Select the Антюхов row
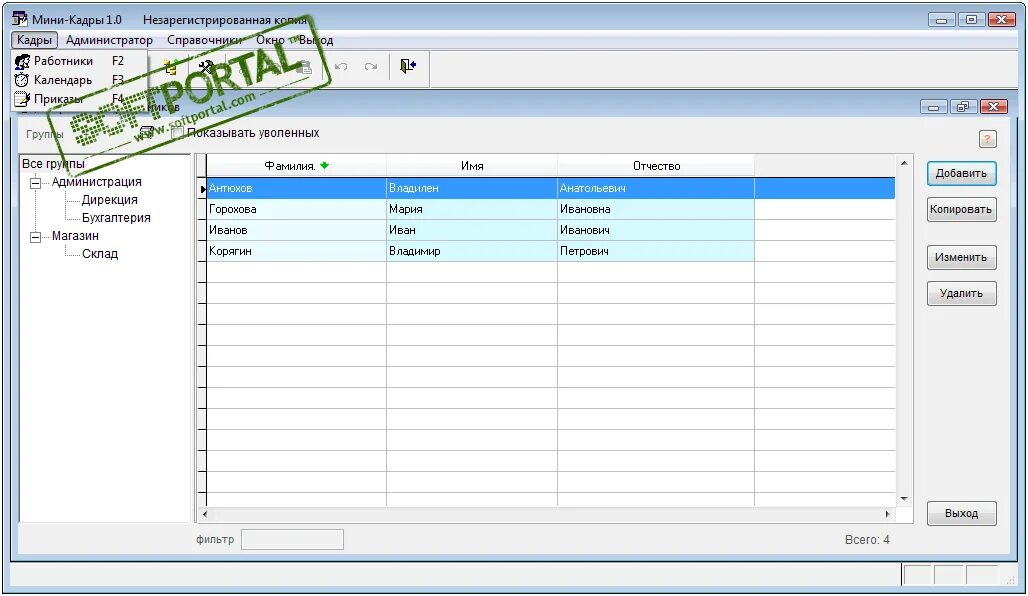Image resolution: width=1028 pixels, height=596 pixels. 551,188
